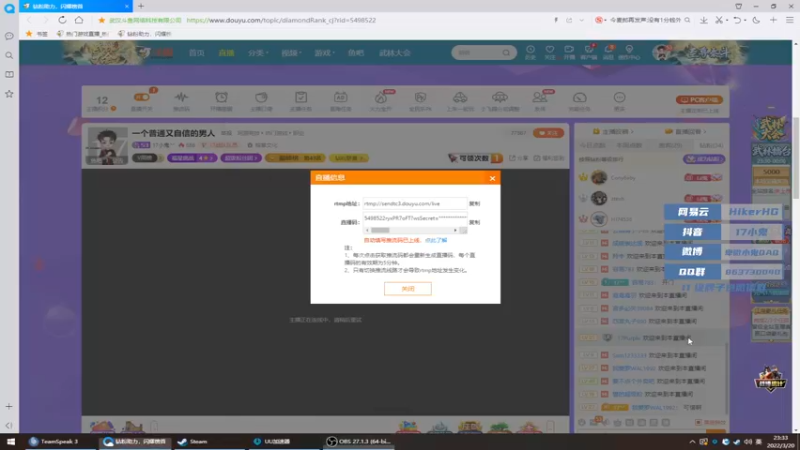800x450 pixels.
Task: Open the checklist task icon in toolbar
Action: point(301,97)
